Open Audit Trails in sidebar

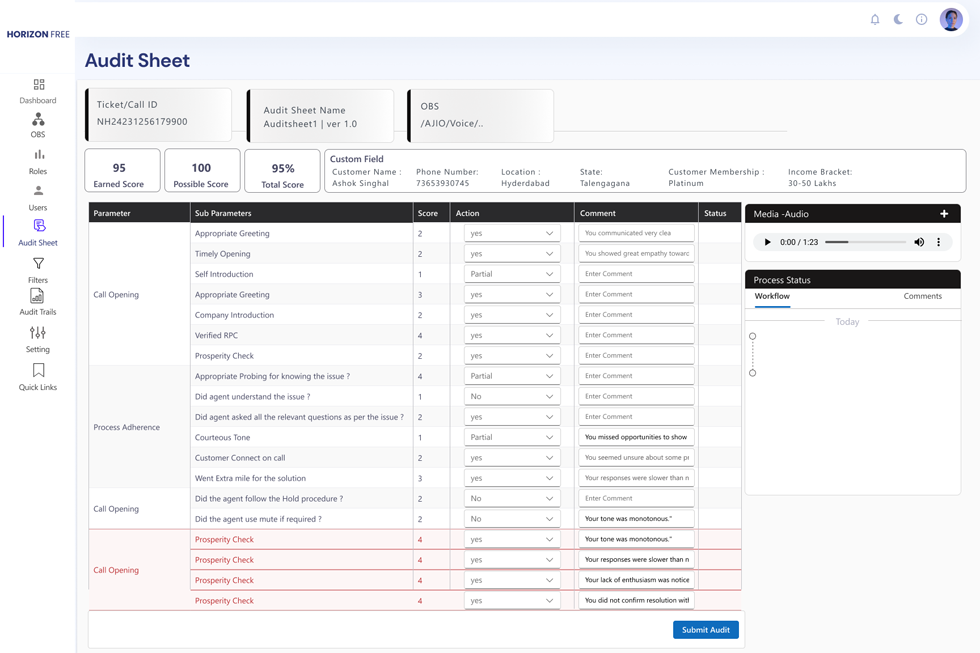pos(38,302)
